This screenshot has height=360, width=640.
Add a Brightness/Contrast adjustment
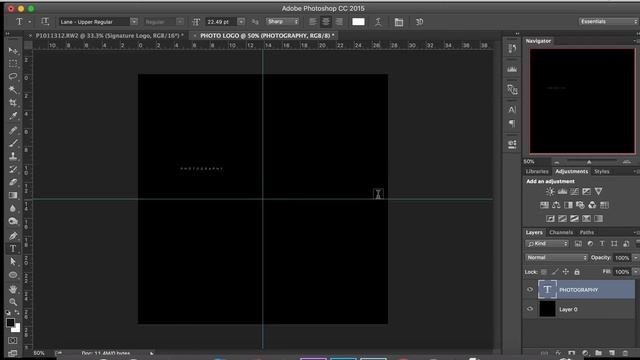coord(550,191)
